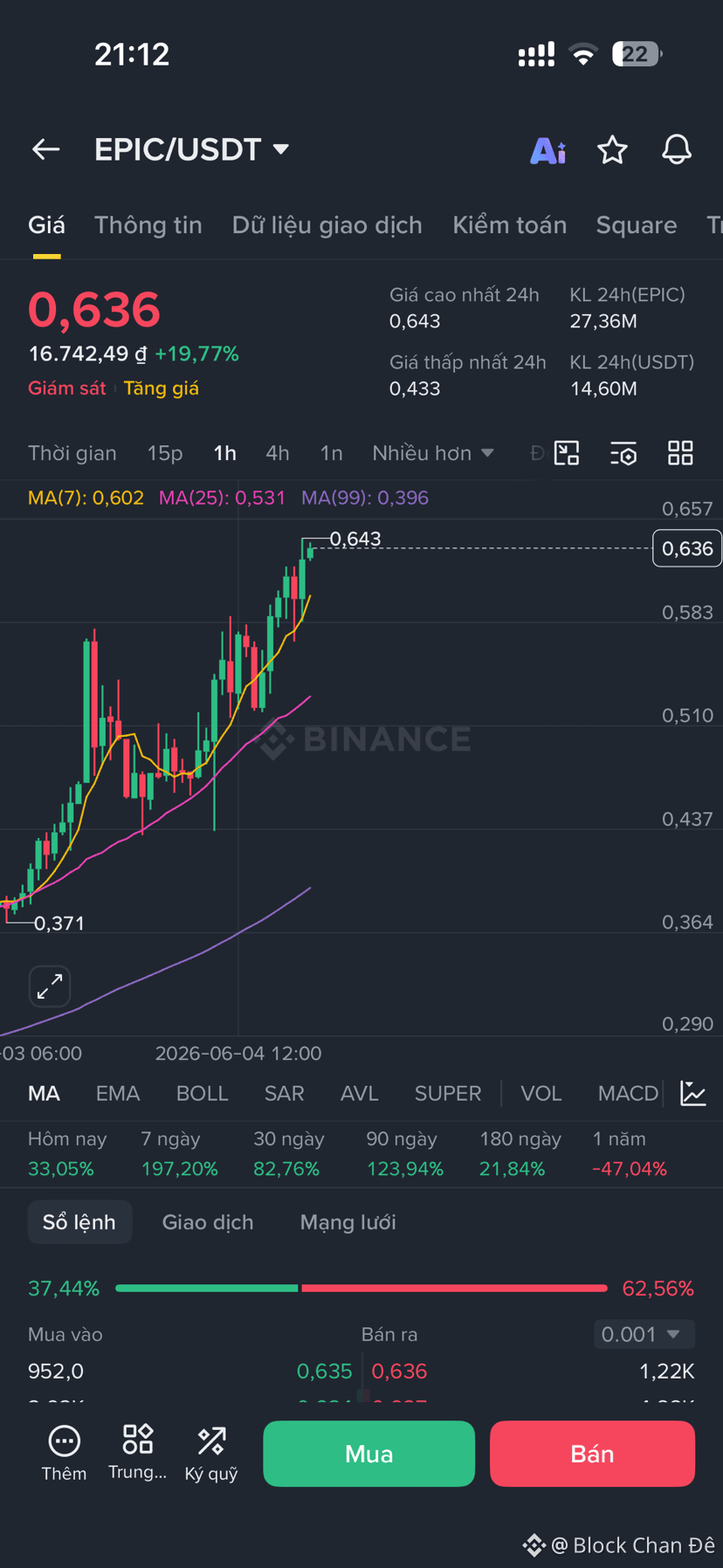Viewport: 723px width, 1568px height.
Task: Tap the MA(99): 0,396 label
Action: [x=365, y=498]
